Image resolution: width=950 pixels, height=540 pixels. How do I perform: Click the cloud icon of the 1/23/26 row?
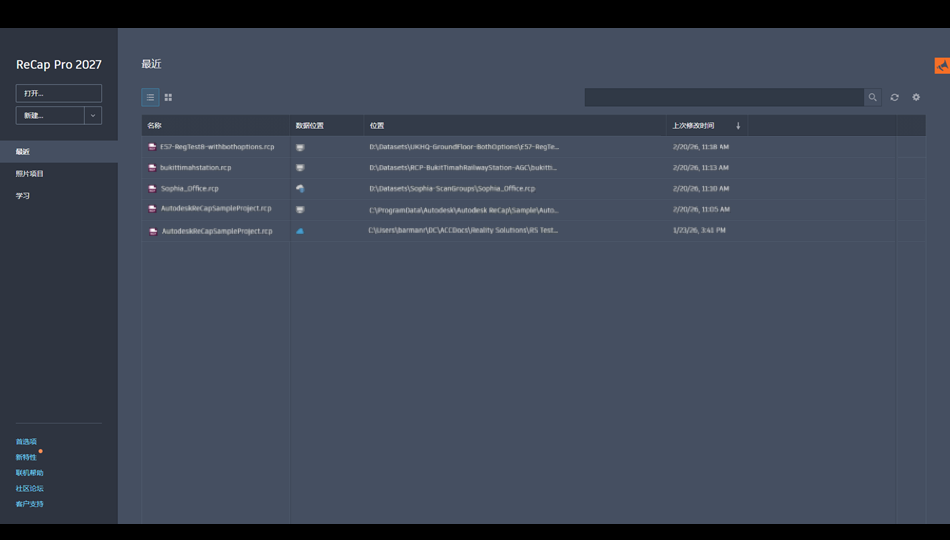click(300, 231)
